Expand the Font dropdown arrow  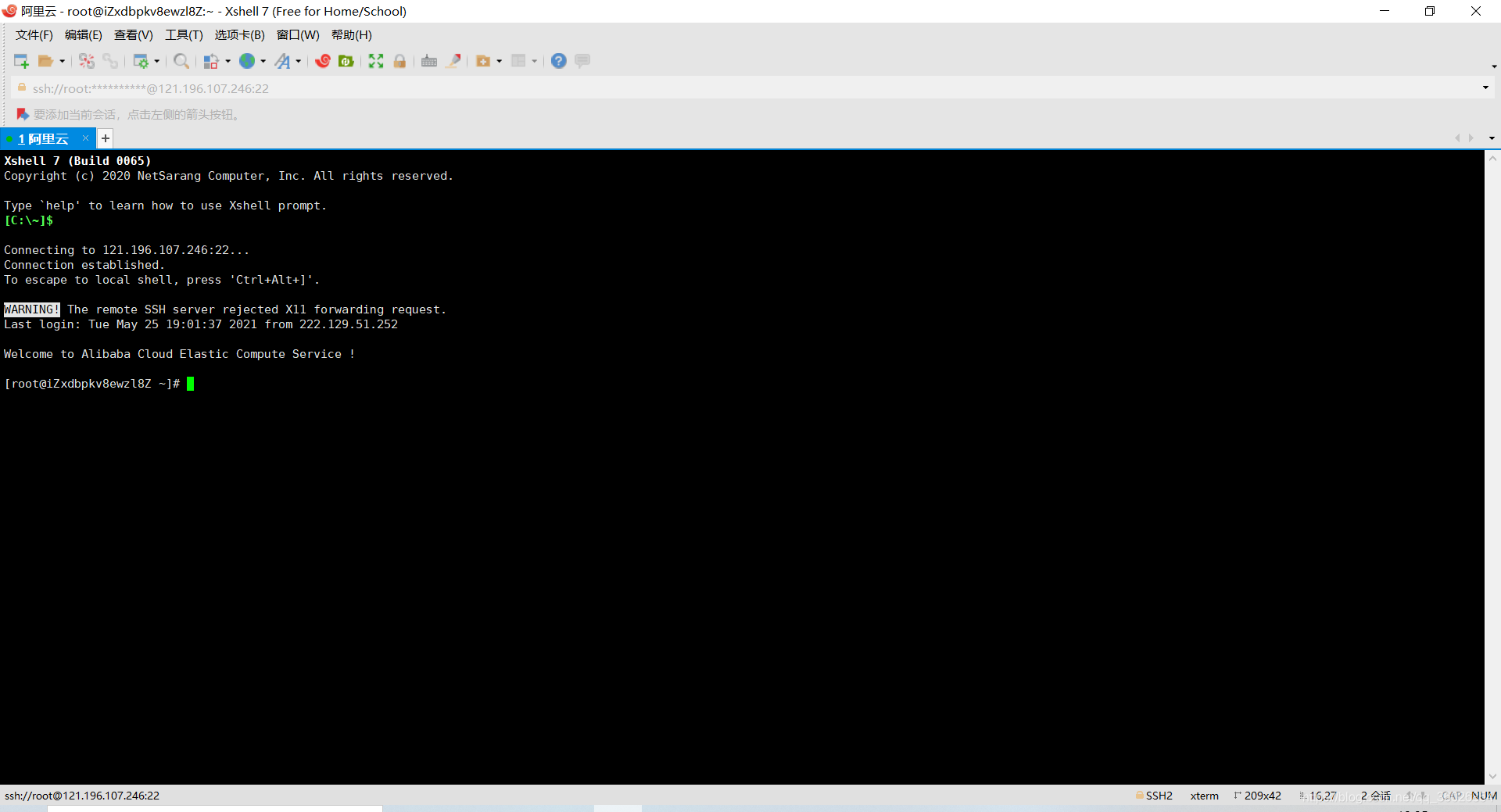[299, 61]
